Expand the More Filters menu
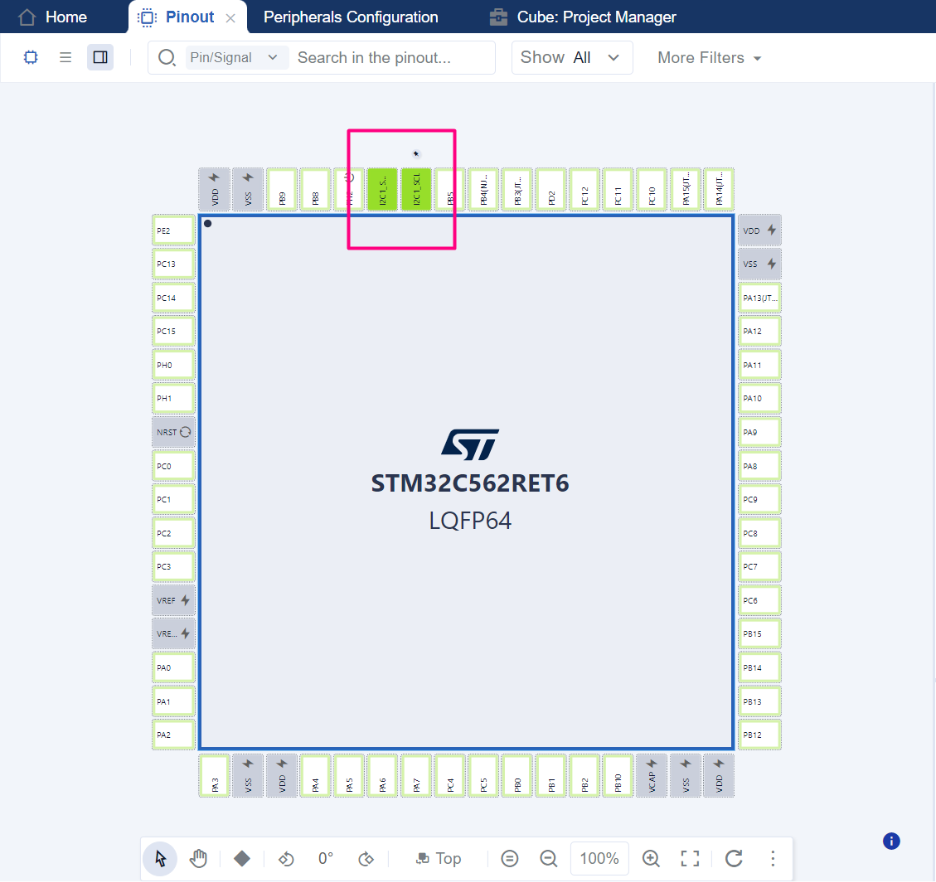The width and height of the screenshot is (936, 882). pyautogui.click(x=709, y=58)
